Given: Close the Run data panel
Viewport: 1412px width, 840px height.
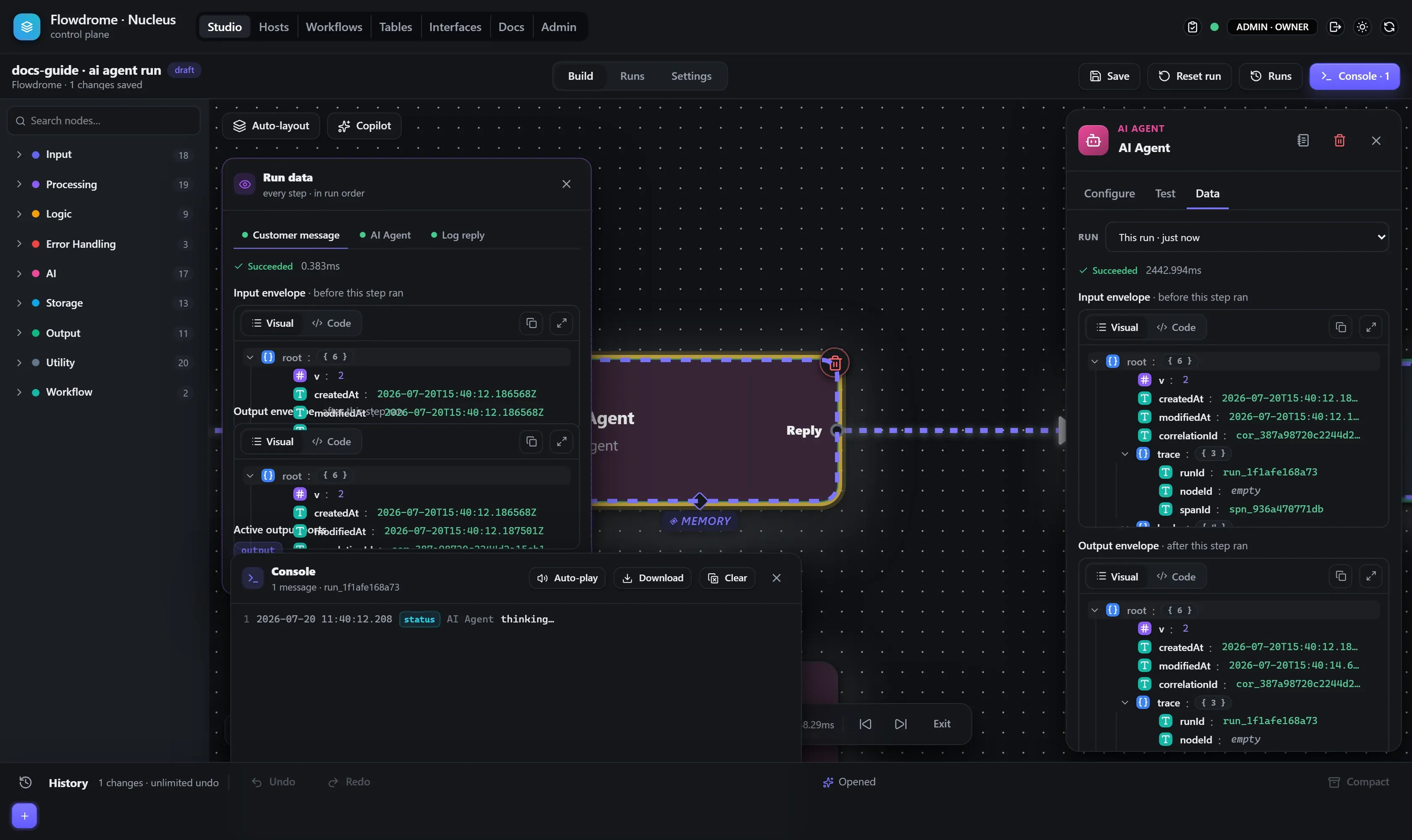Looking at the screenshot, I should coord(566,184).
